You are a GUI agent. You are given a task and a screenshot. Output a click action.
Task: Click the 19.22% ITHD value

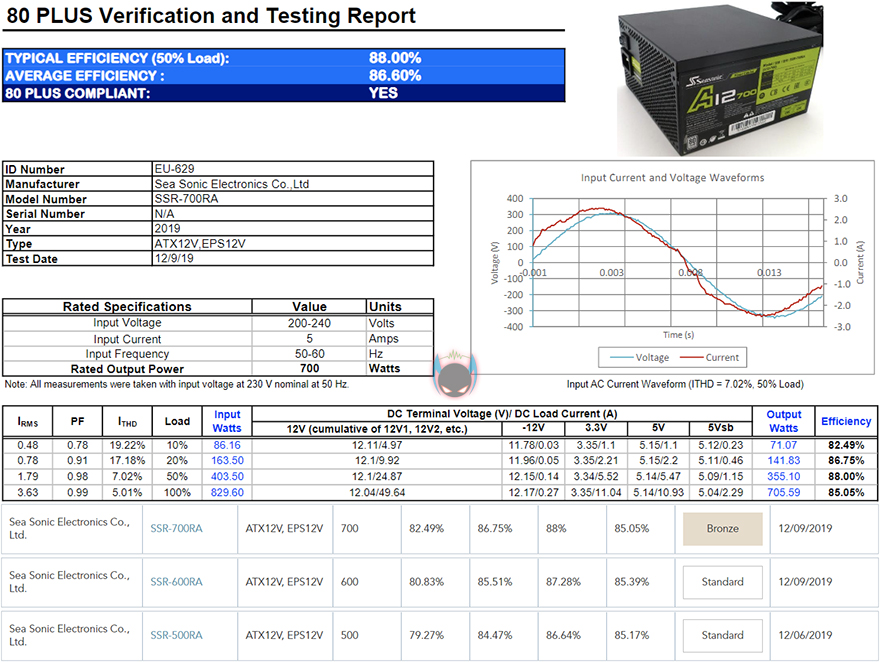tap(127, 445)
